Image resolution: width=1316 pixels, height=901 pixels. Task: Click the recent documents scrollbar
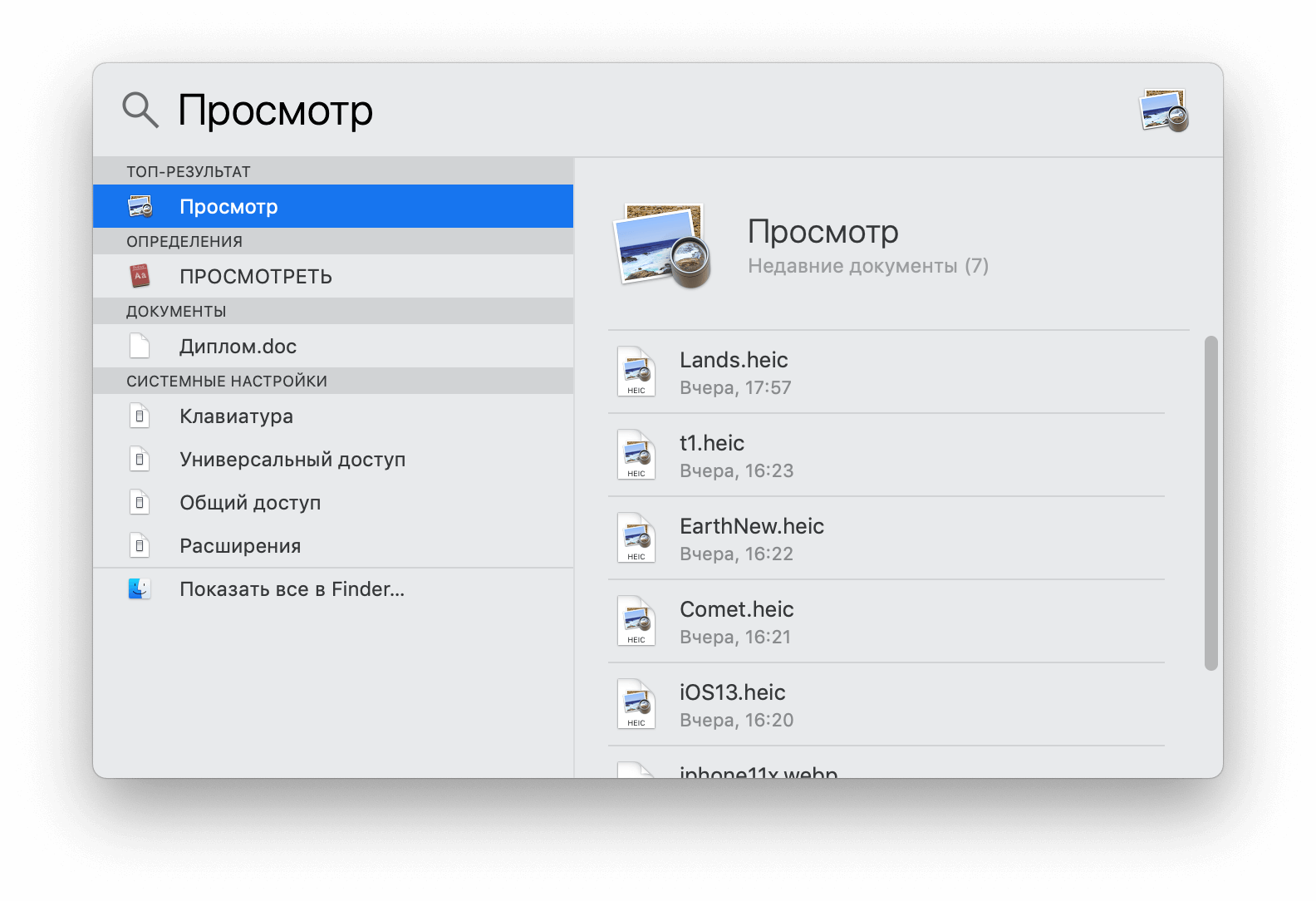[x=1211, y=503]
